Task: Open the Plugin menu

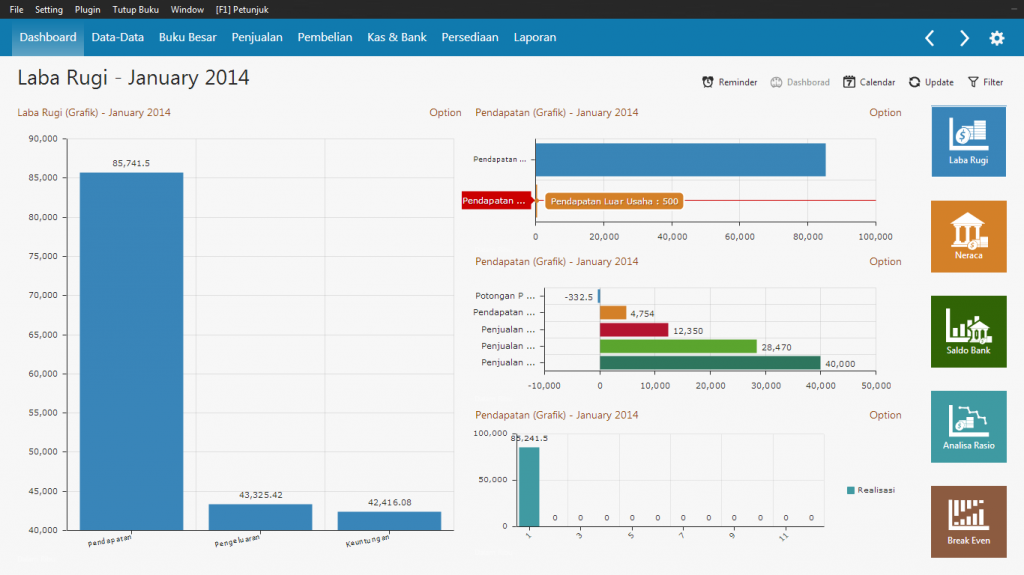Action: point(87,9)
